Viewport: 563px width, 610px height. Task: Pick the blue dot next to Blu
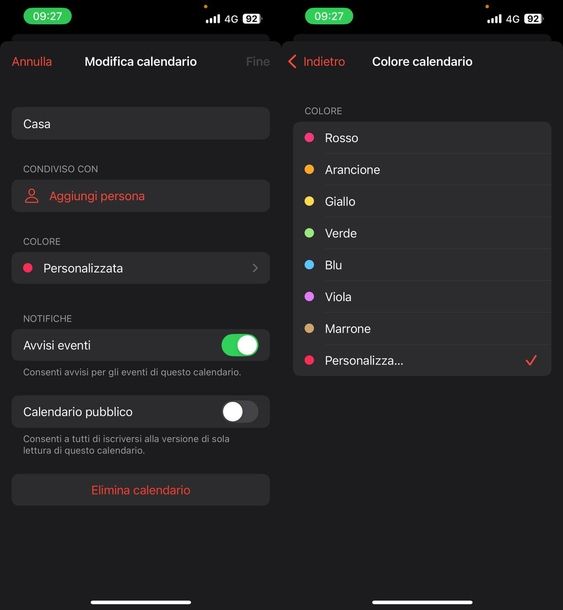(309, 265)
